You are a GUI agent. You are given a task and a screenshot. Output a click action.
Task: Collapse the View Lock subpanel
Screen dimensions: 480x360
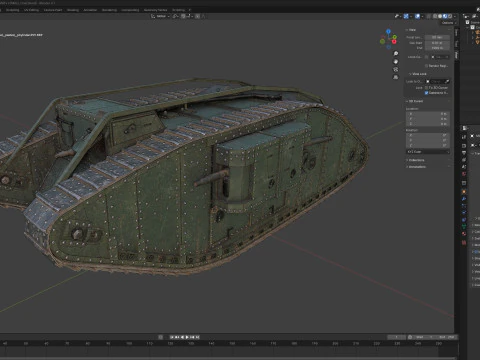(418, 74)
